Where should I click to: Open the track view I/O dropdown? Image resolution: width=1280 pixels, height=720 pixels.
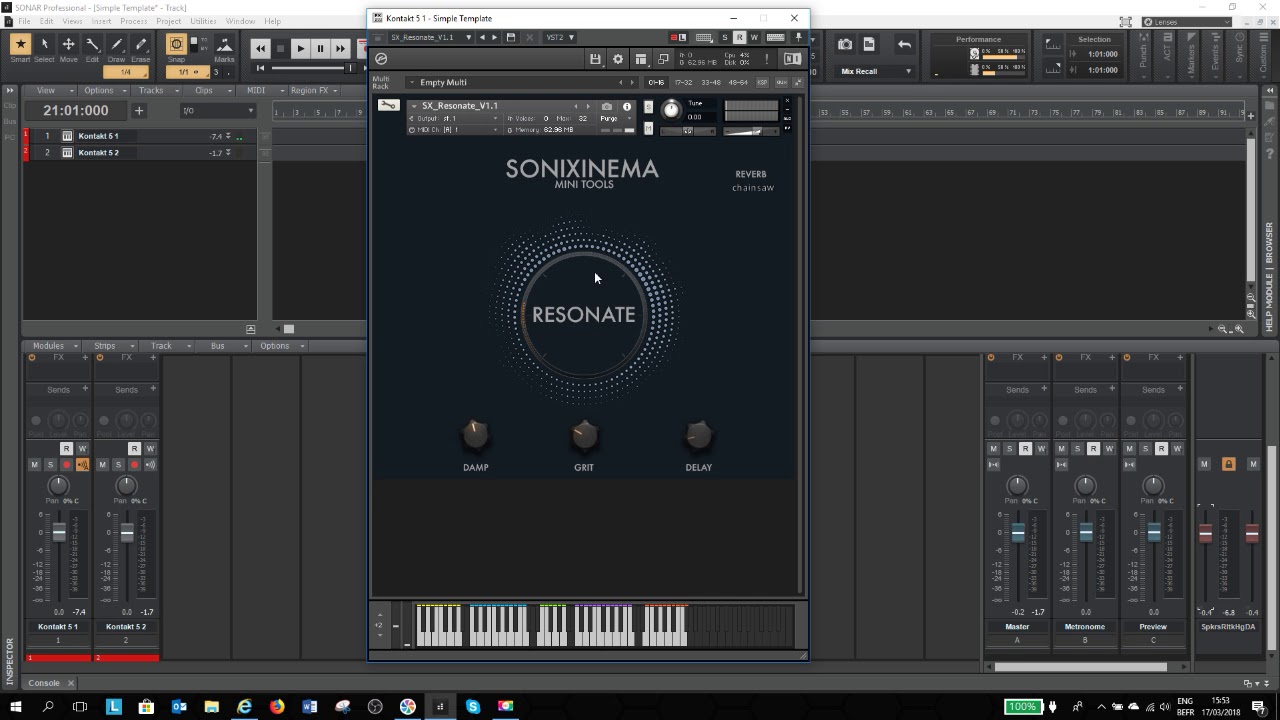tap(216, 110)
